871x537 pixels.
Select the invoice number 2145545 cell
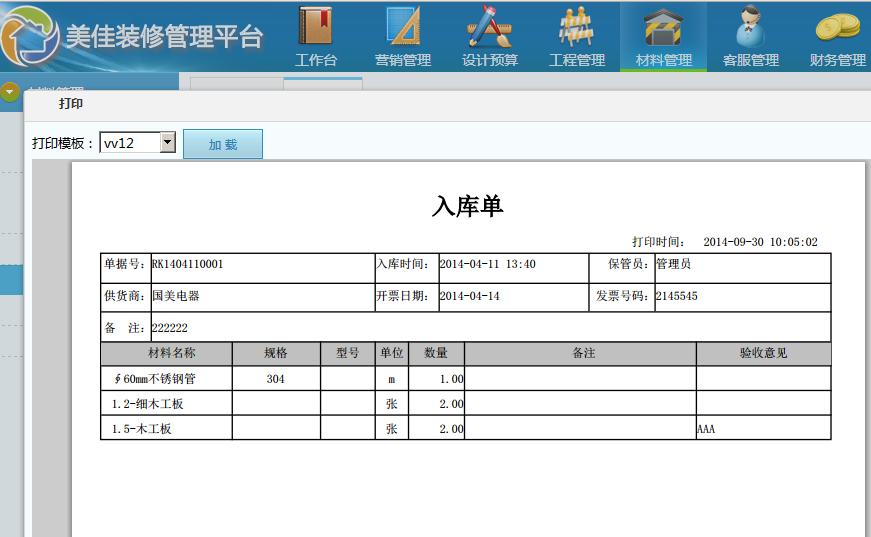741,297
